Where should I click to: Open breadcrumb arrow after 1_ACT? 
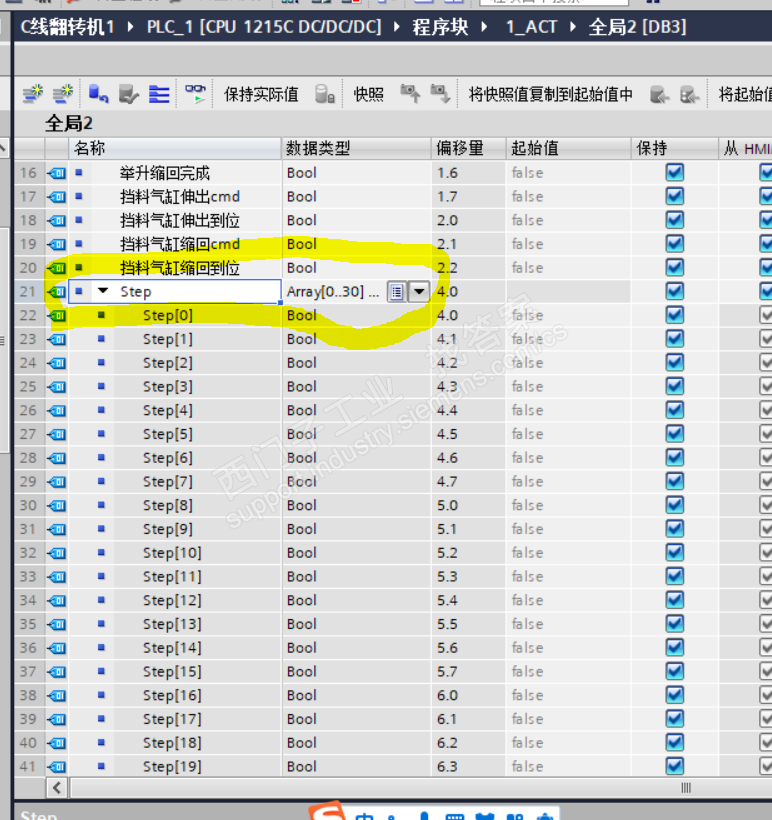pos(573,27)
